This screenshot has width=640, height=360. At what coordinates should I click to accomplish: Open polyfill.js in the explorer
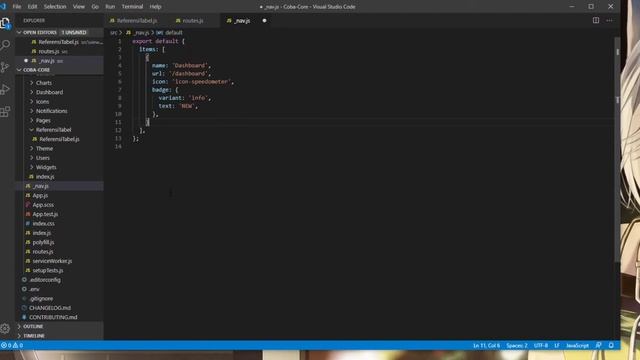pyautogui.click(x=60, y=242)
